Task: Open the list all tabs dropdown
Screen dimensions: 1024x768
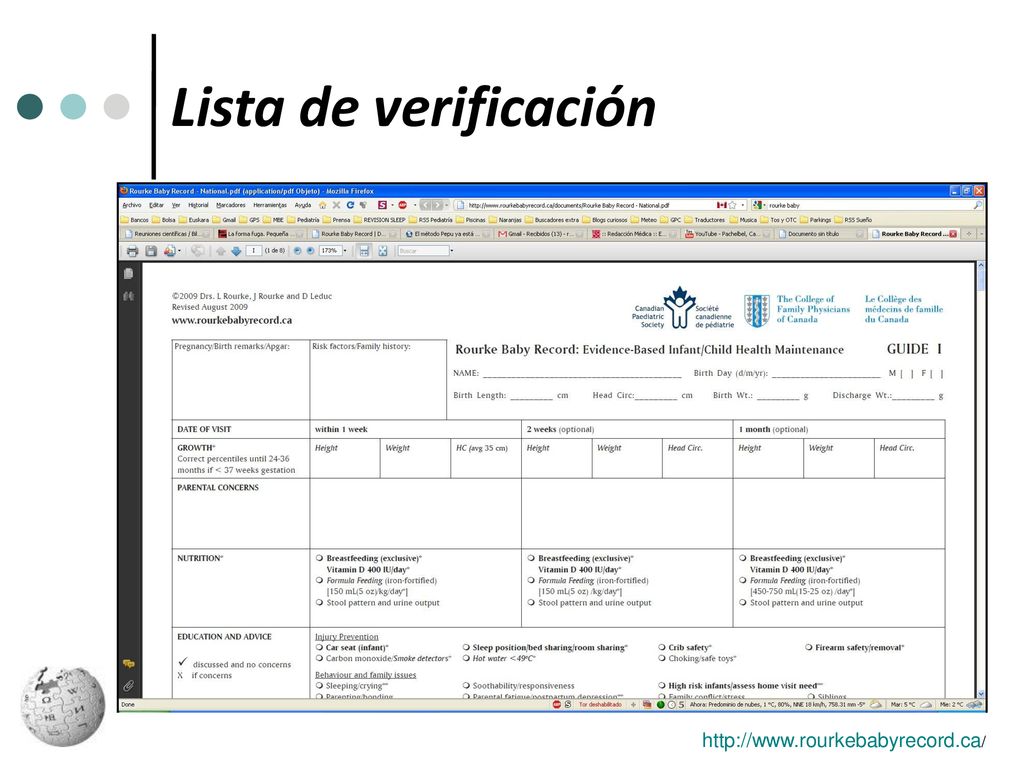Action: coord(981,234)
